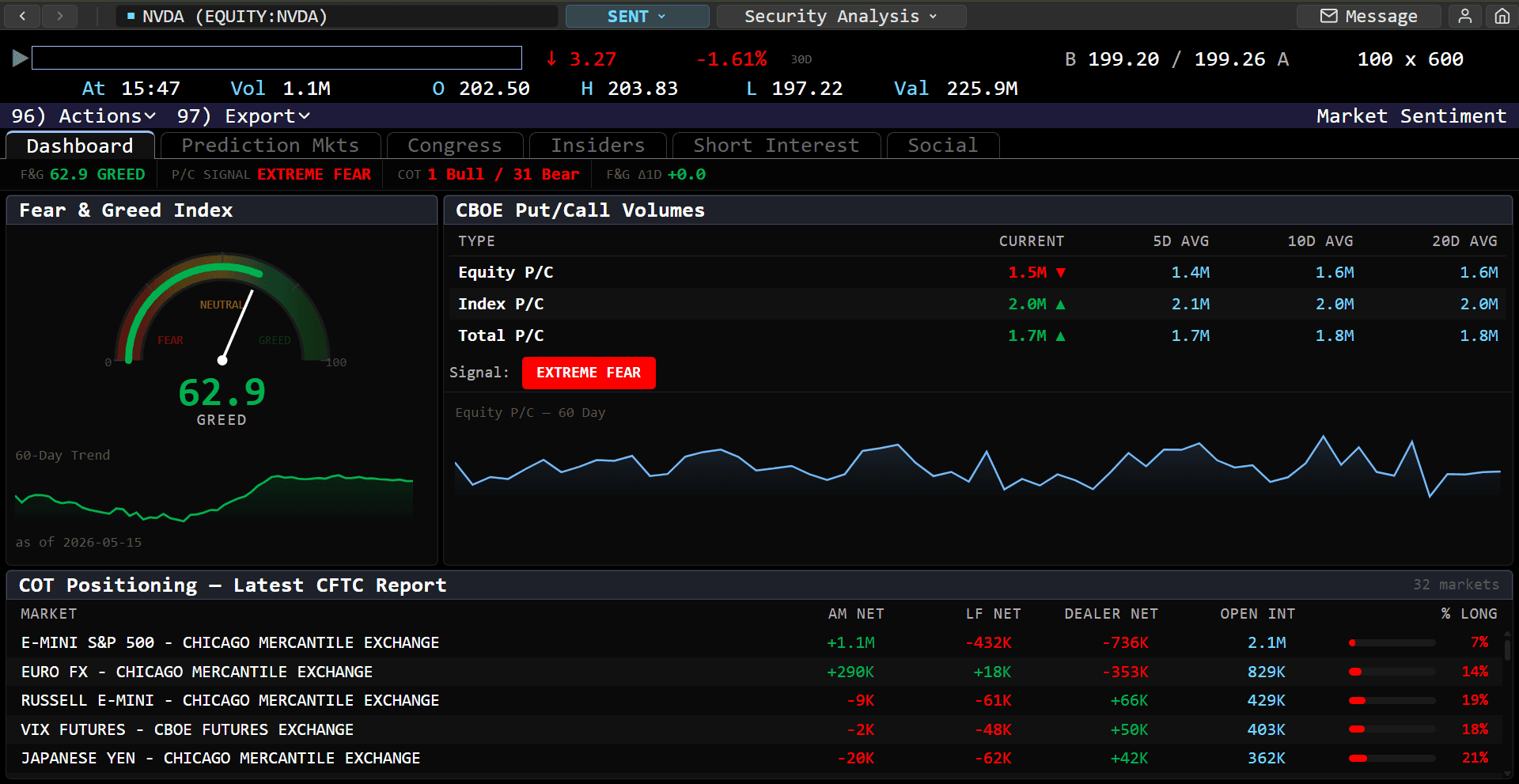1519x784 pixels.
Task: Click the E-MINI S&P 500 open interest 2.1M
Action: (x=1267, y=642)
